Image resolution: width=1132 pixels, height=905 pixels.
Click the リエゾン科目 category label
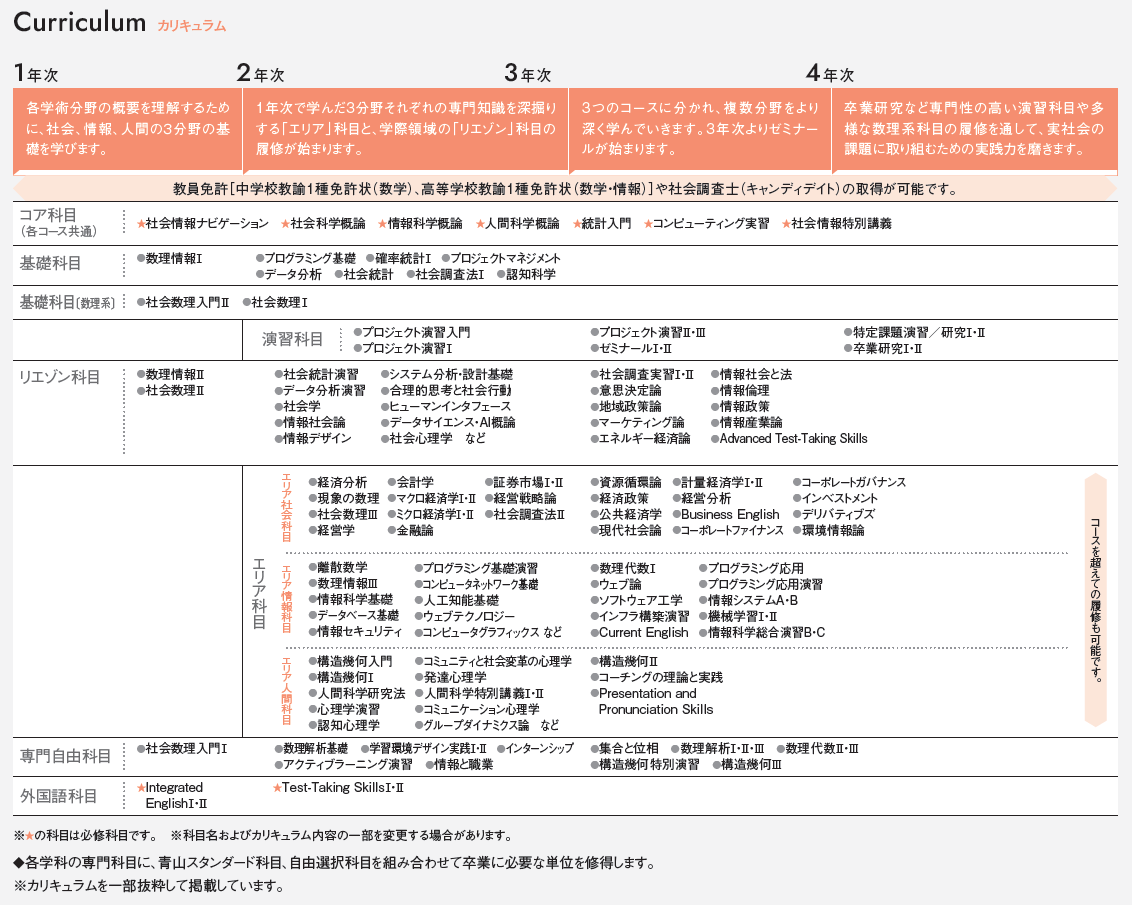point(60,377)
